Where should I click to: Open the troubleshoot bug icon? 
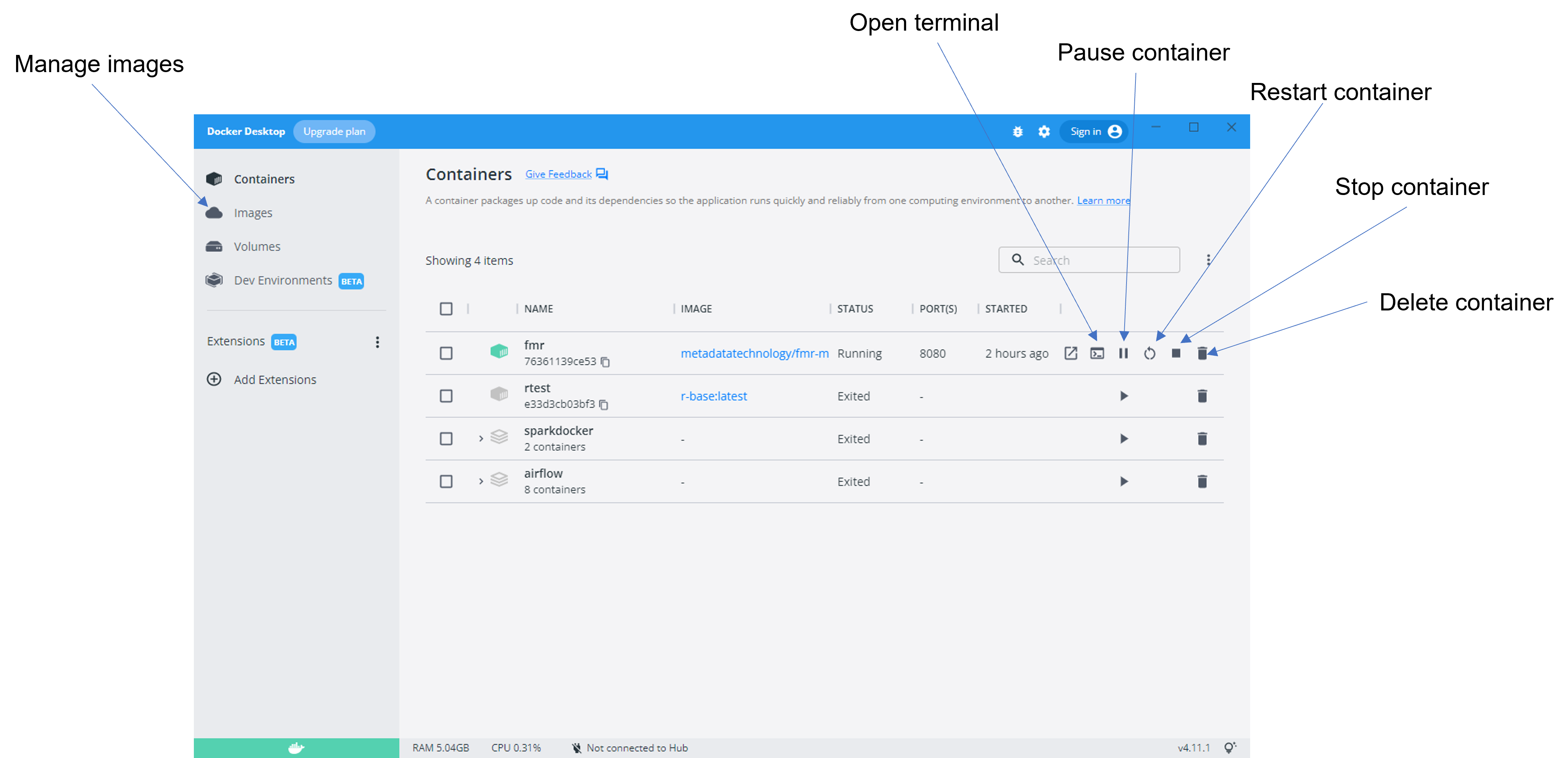[x=1017, y=132]
